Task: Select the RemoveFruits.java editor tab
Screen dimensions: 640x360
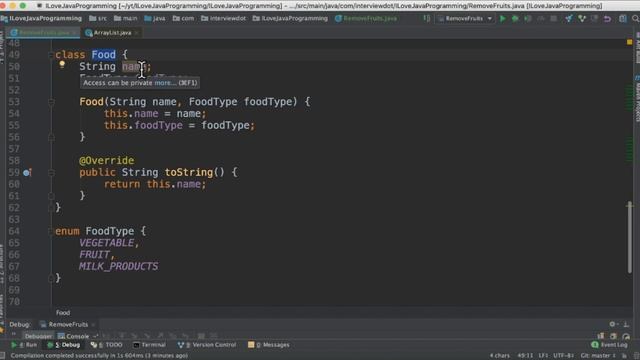Action: click(x=44, y=33)
